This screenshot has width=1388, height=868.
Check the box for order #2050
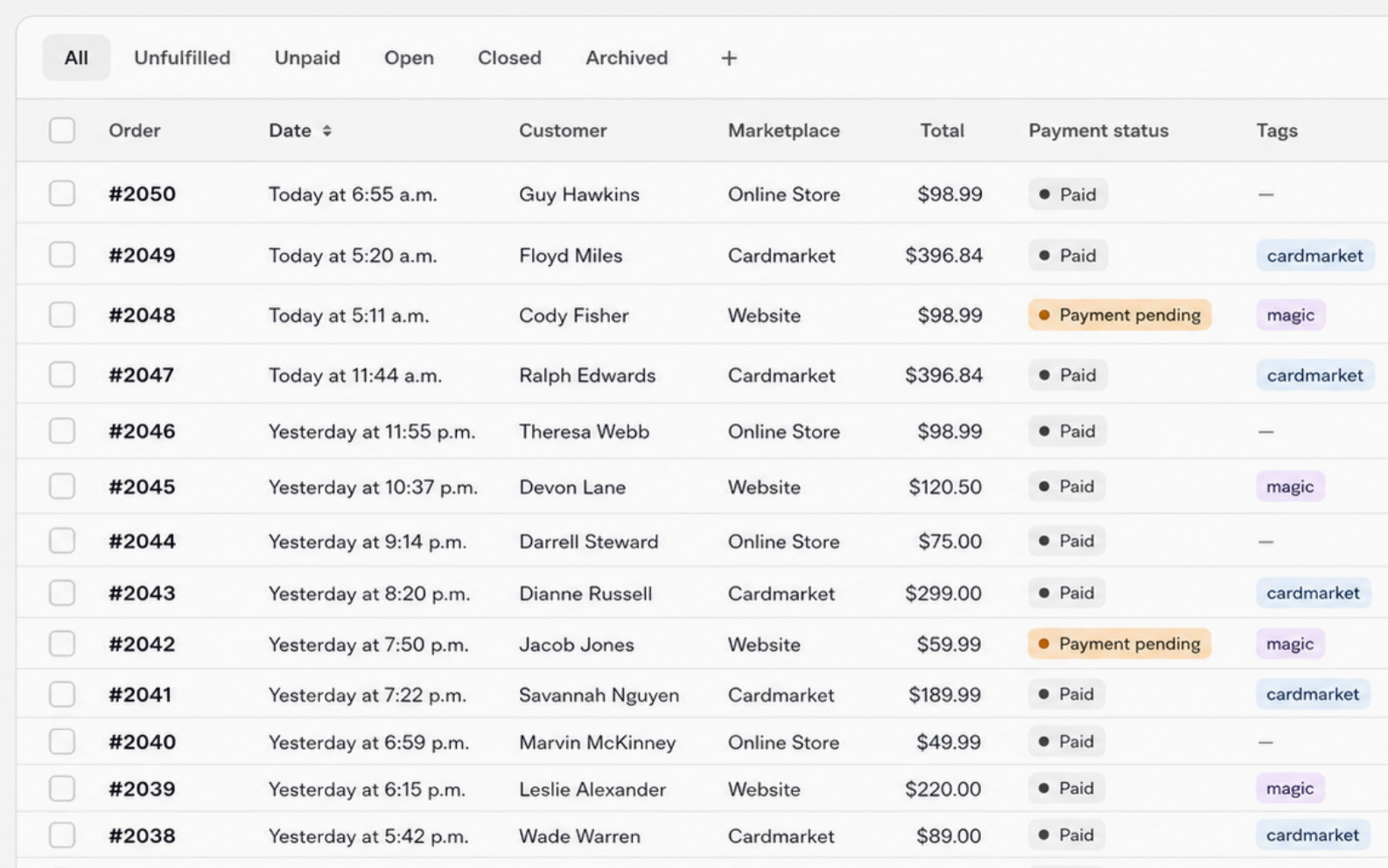point(62,193)
